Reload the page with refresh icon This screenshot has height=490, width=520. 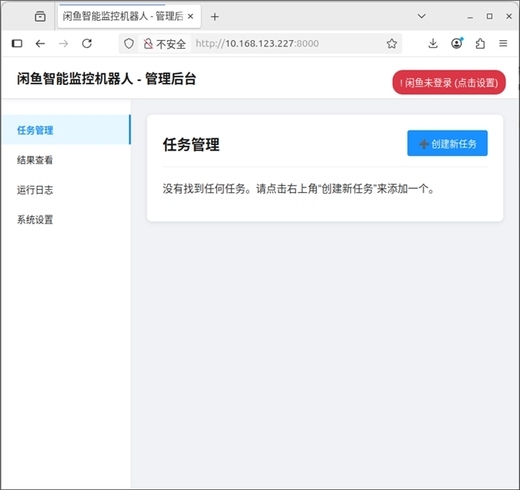(x=87, y=43)
